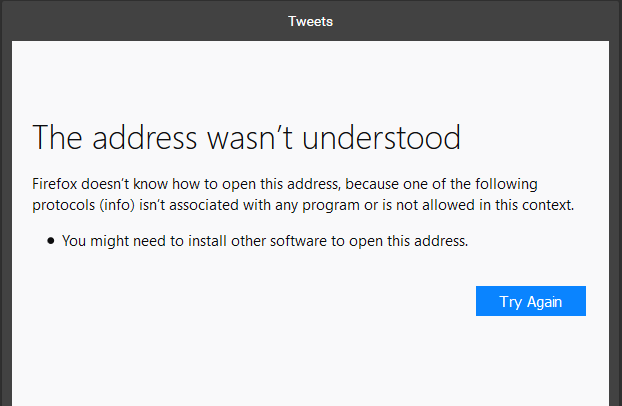Click the left dark border of the panel
This screenshot has height=406, width=622.
[x=5, y=220]
